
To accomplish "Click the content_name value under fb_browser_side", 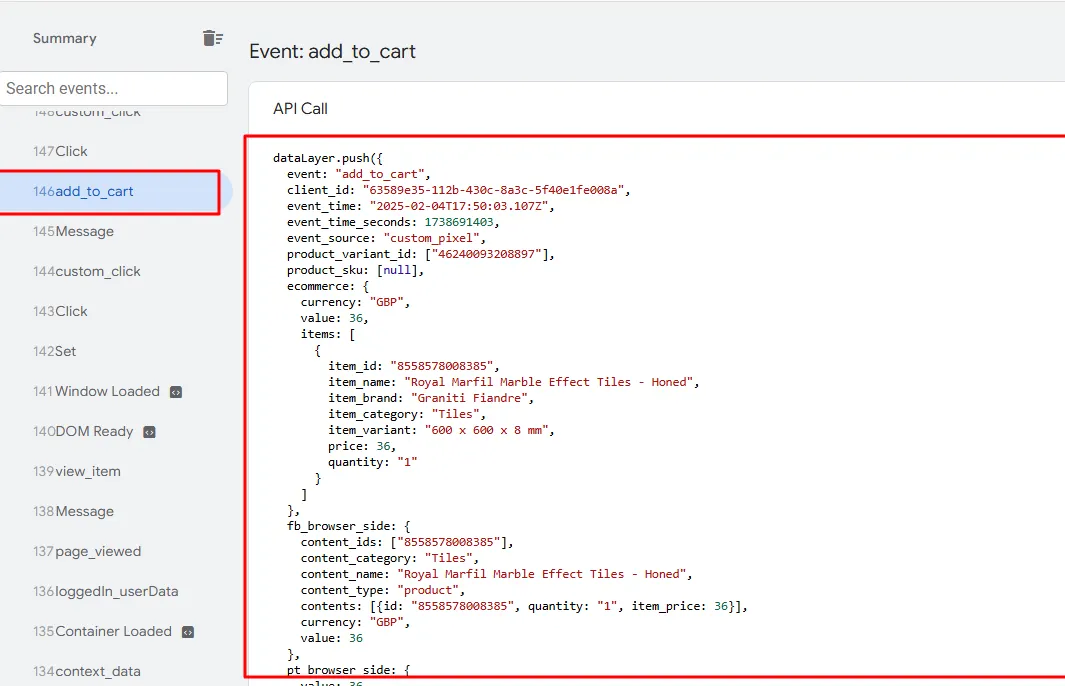I will point(541,574).
